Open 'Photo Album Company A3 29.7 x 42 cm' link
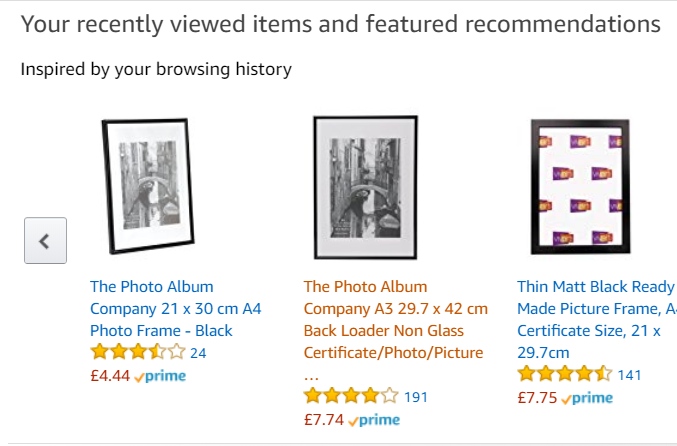The width and height of the screenshot is (677, 446). click(x=395, y=319)
